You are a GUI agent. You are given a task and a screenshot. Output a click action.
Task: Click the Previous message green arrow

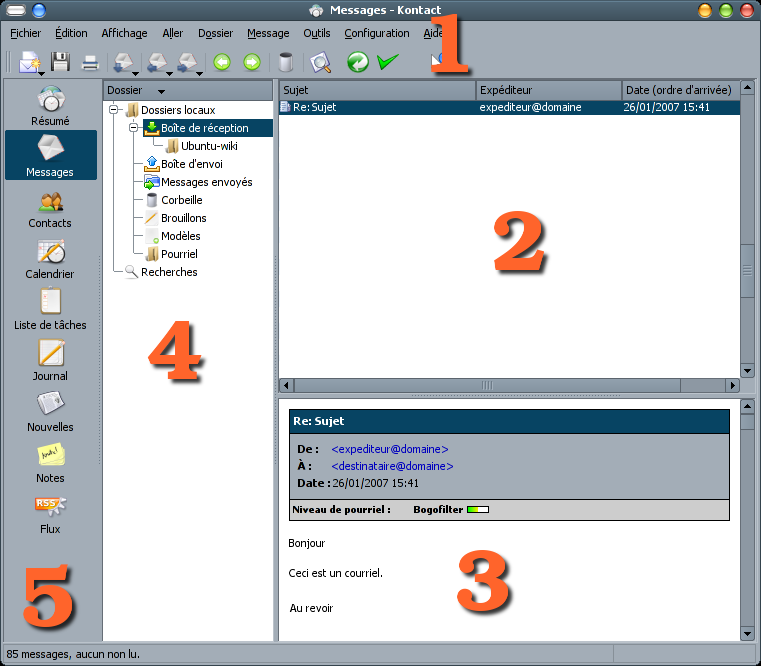click(222, 63)
